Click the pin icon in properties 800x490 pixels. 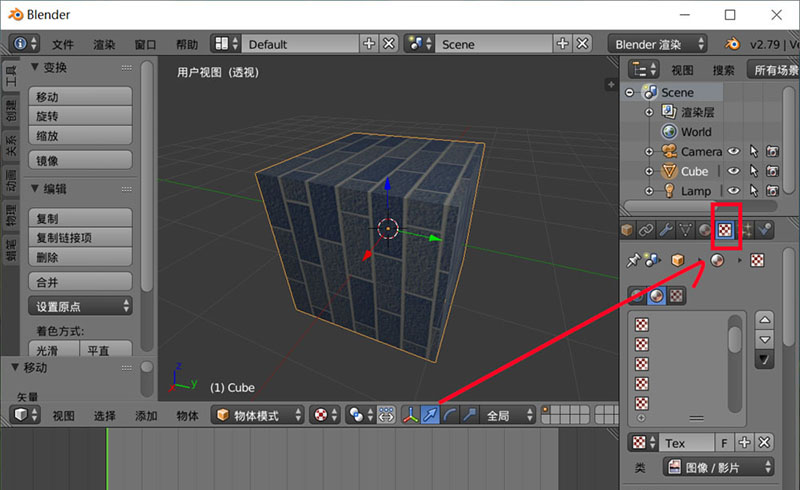pos(633,260)
